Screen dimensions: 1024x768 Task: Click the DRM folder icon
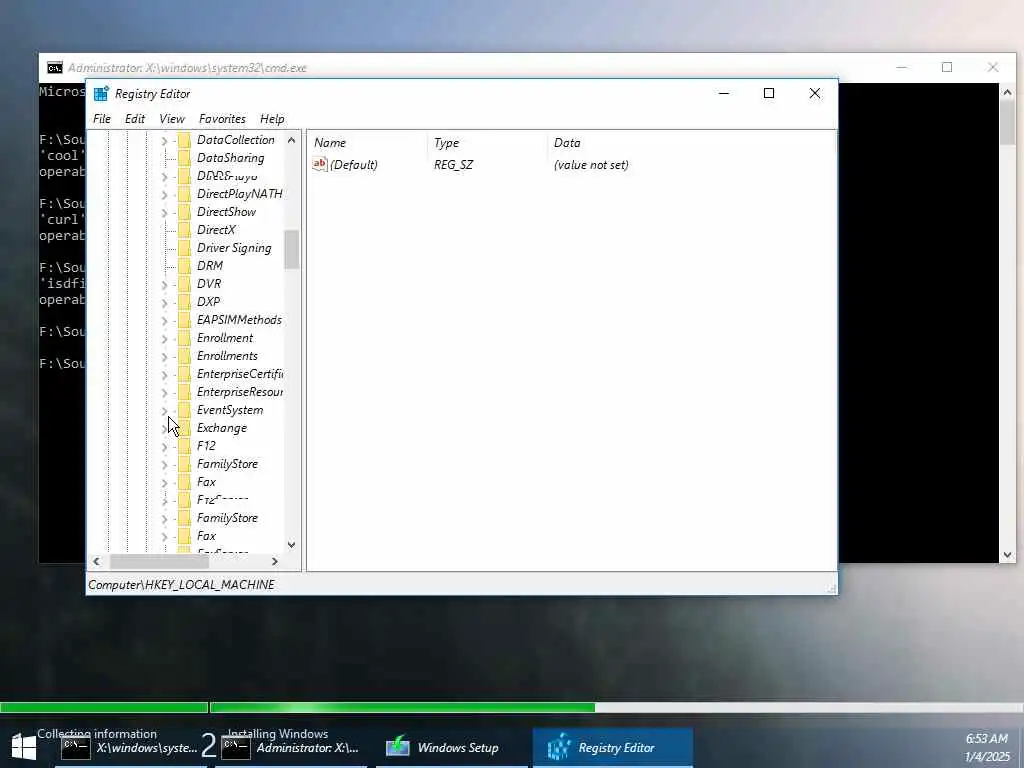click(184, 266)
